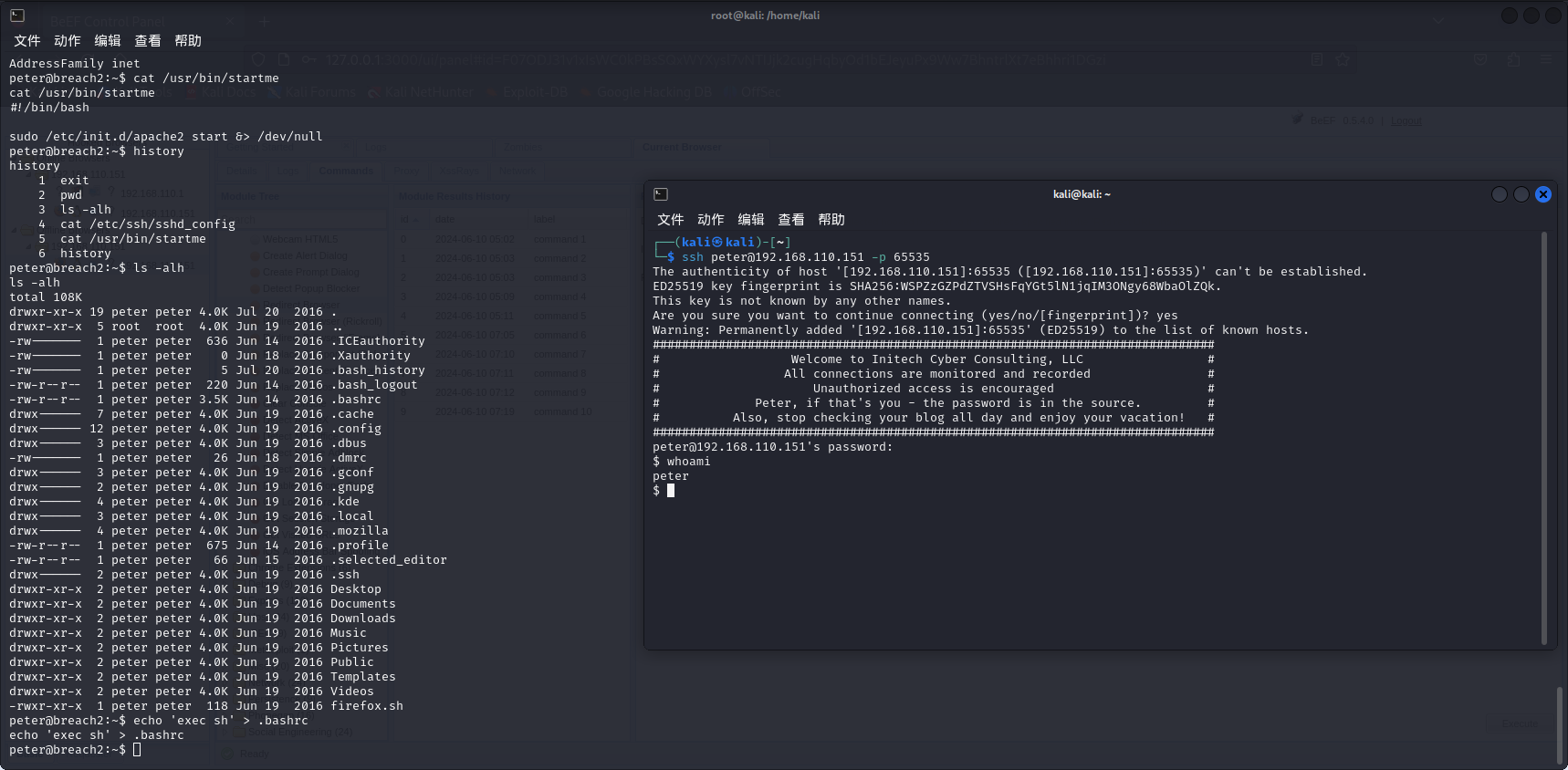This screenshot has height=770, width=1568.
Task: Open 查看 menu in root@kali terminal
Action: pyautogui.click(x=148, y=41)
